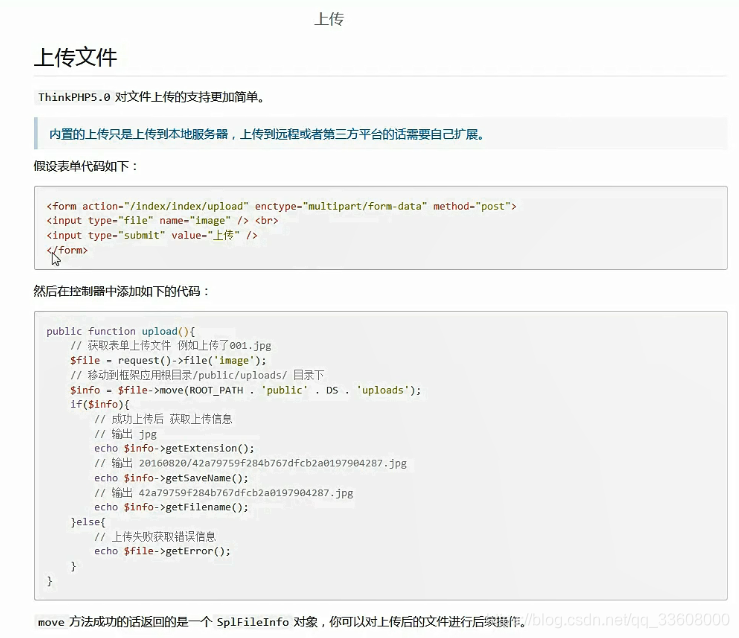Select the 'ThinkPHP5.0' inline code text
This screenshot has height=638, width=739.
click(74, 97)
